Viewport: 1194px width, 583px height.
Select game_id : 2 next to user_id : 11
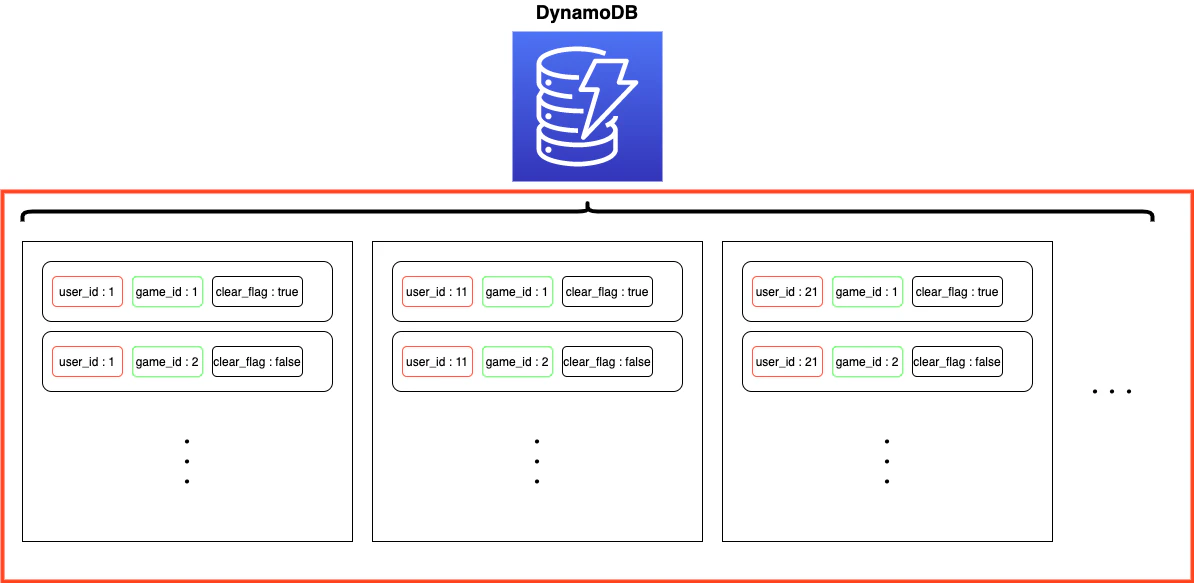[x=518, y=362]
